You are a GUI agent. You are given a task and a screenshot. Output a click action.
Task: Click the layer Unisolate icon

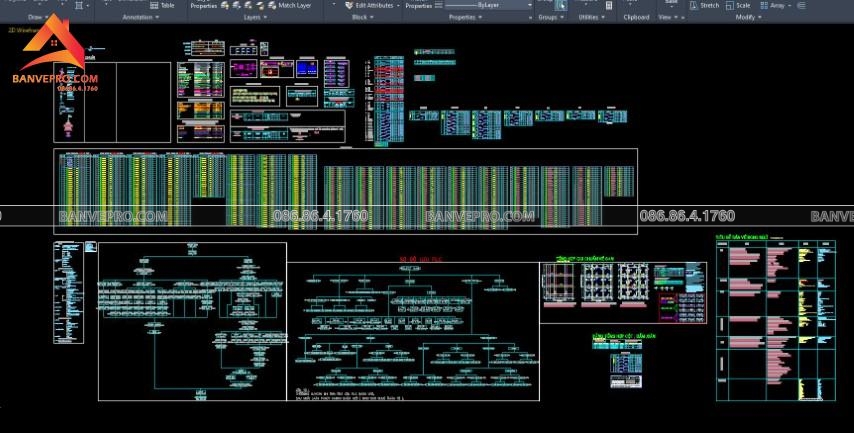click(236, 5)
